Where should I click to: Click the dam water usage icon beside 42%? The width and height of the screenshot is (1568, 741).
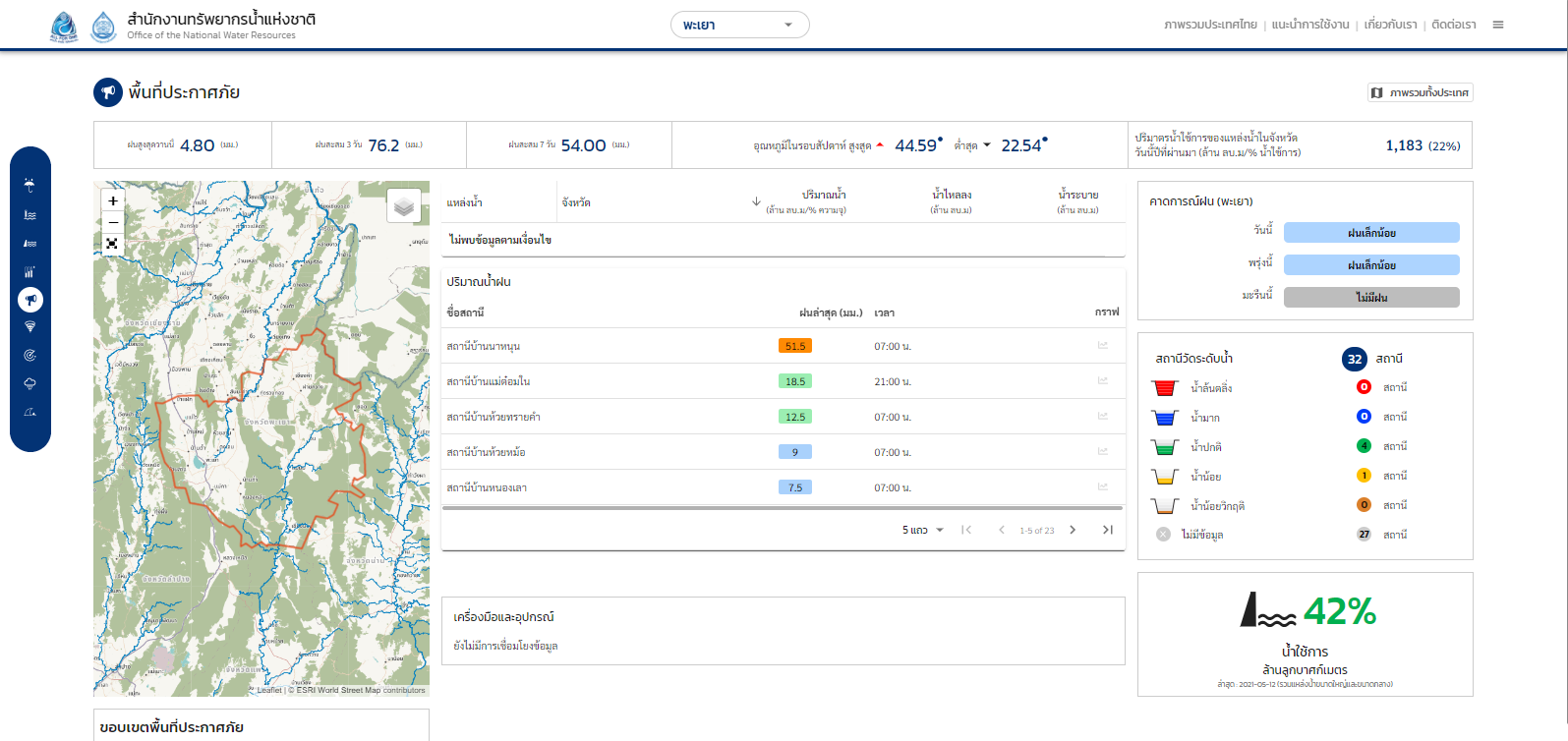(1268, 609)
